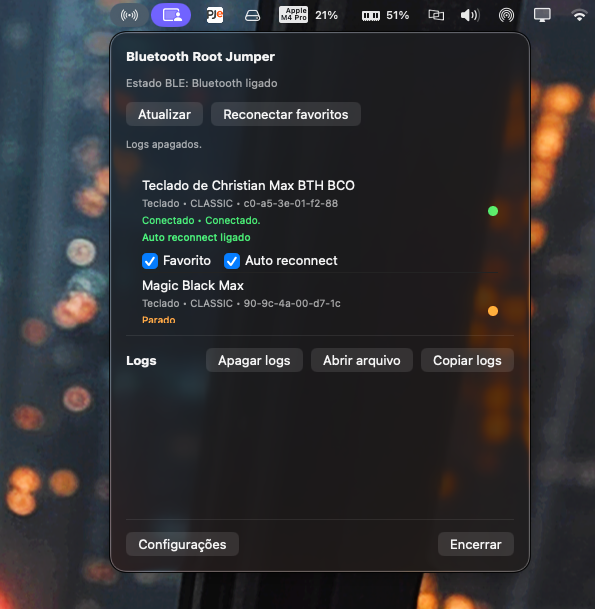Click the disk drive menu bar icon
Screen dimensions: 595x609
[252, 16]
